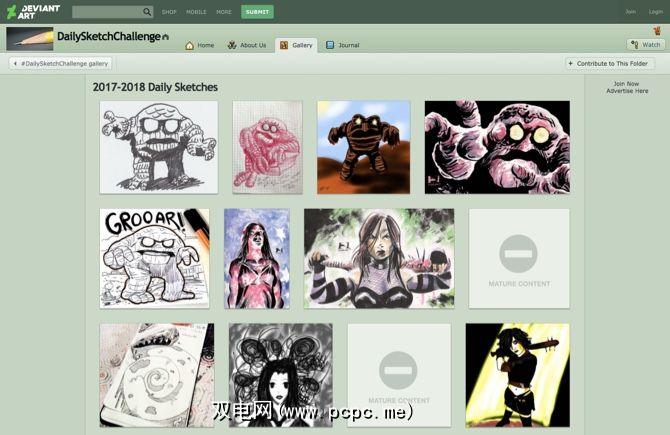Click the search magnifier icon

click(147, 12)
